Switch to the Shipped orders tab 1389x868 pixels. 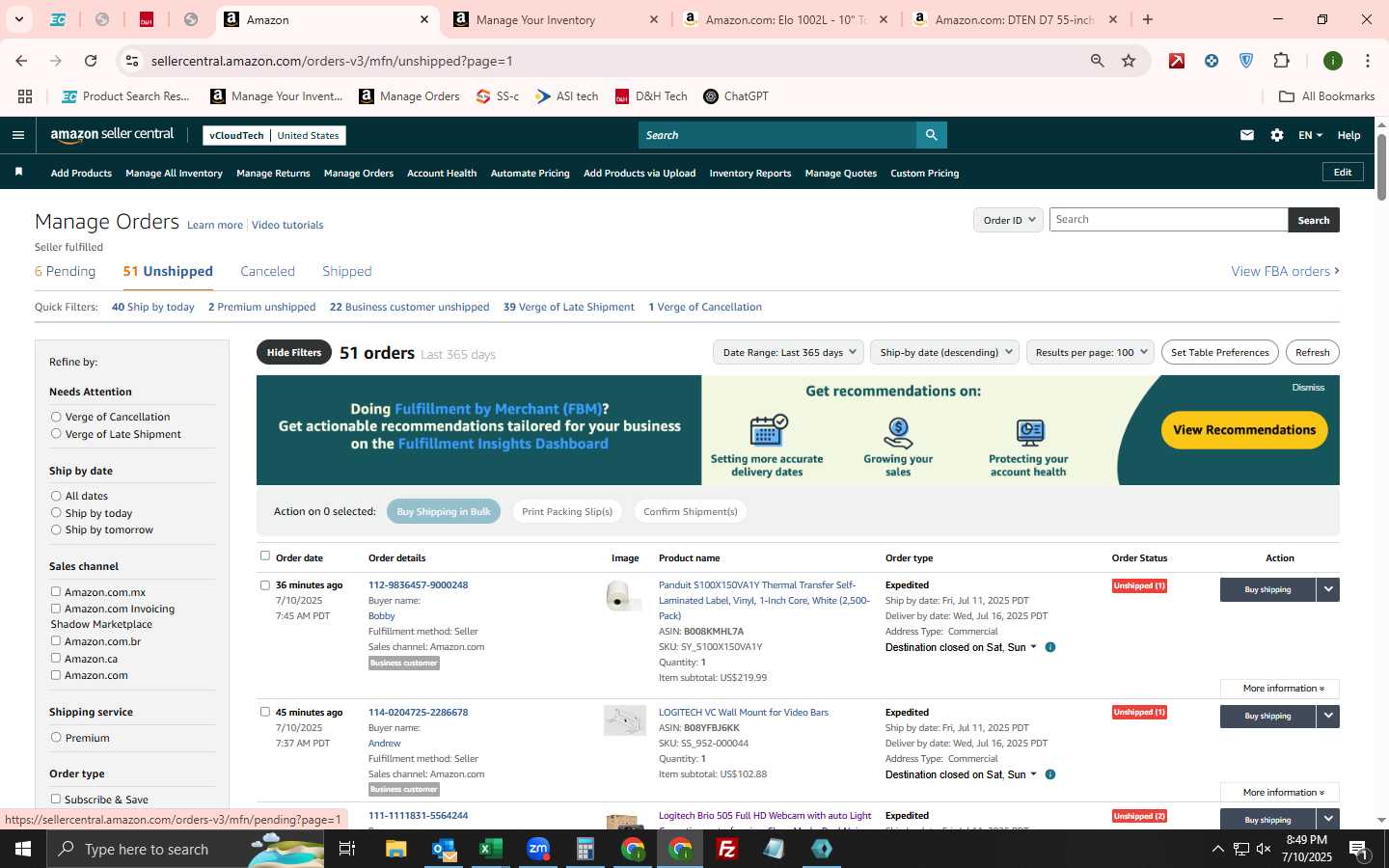pyautogui.click(x=346, y=271)
